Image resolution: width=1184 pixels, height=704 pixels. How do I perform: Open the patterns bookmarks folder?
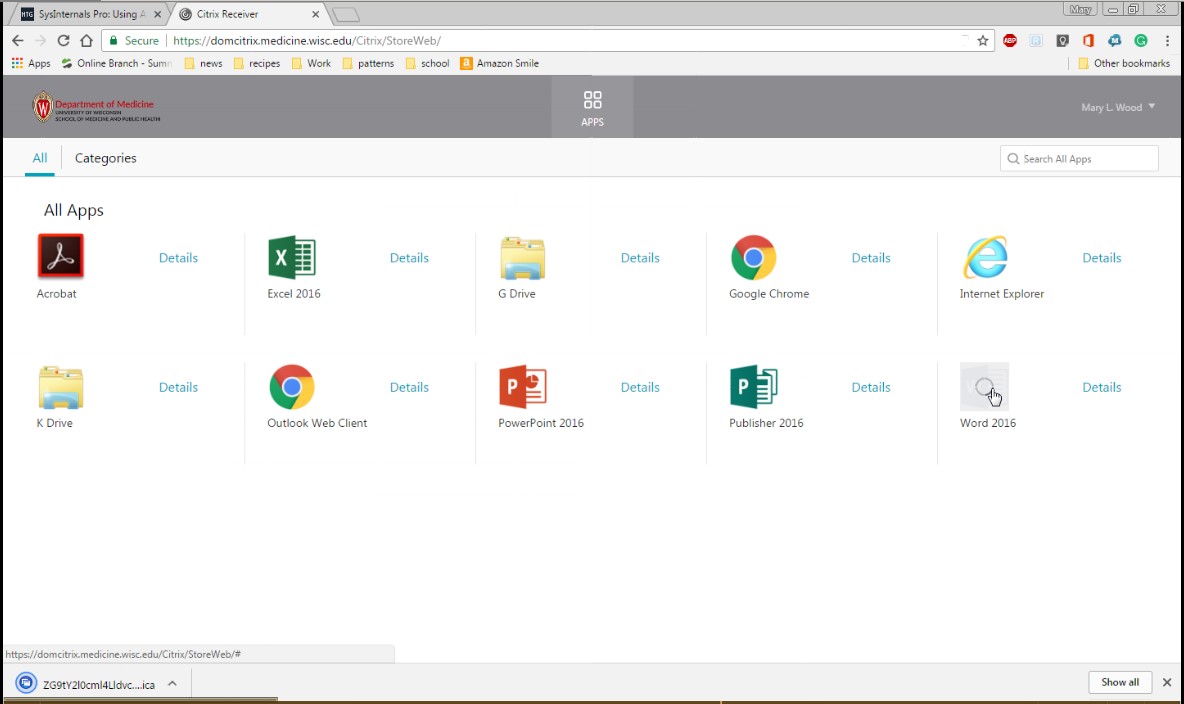pyautogui.click(x=368, y=63)
